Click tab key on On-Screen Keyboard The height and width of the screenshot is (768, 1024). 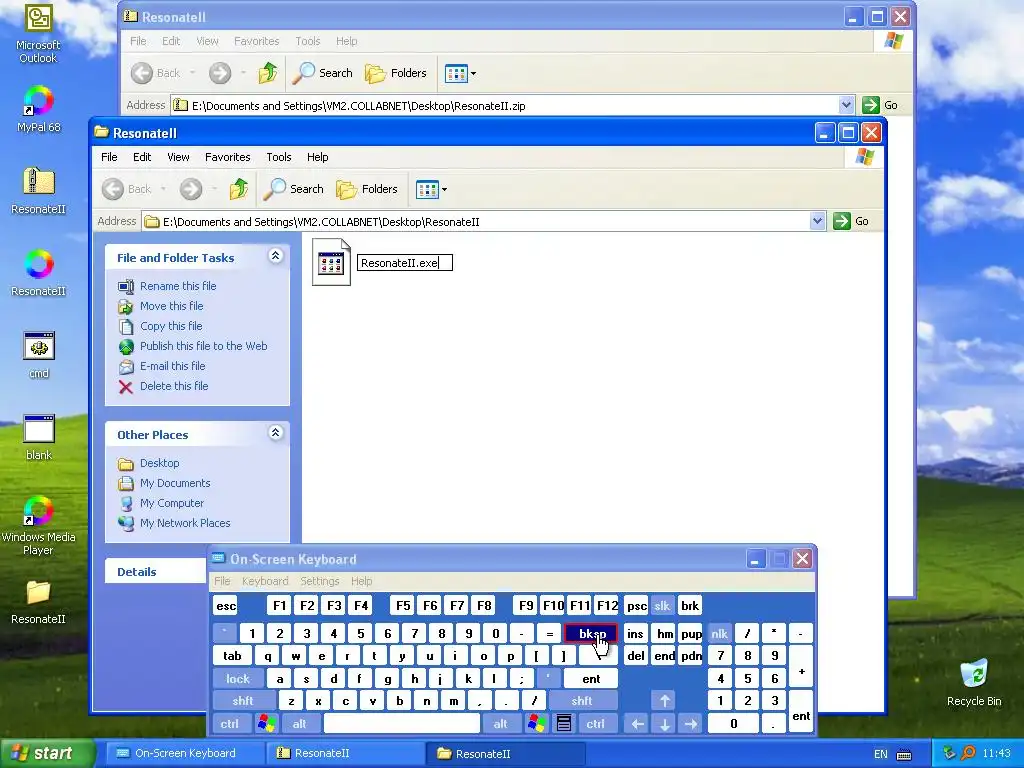(232, 656)
